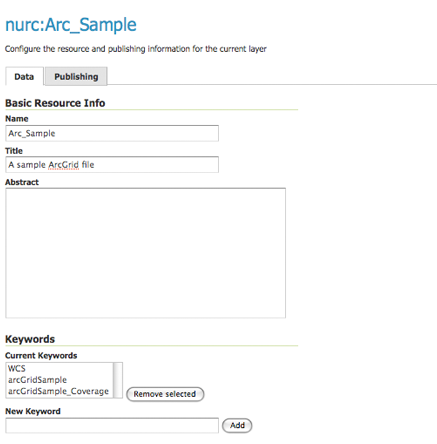The width and height of the screenshot is (437, 444).
Task: Click the Title field label
Action: [x=14, y=151]
